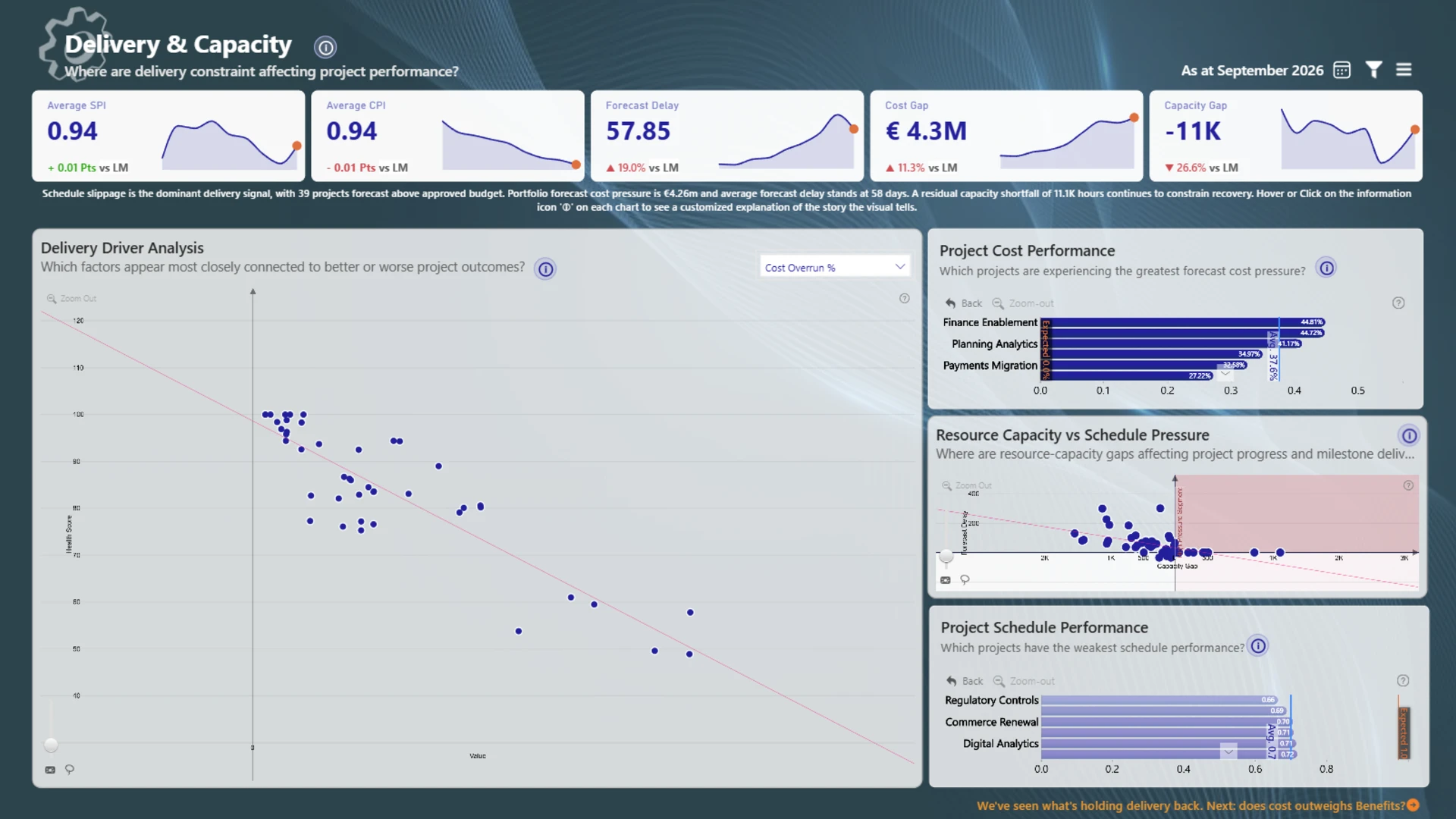Select the Cost Gap KPI card

coord(1006,136)
